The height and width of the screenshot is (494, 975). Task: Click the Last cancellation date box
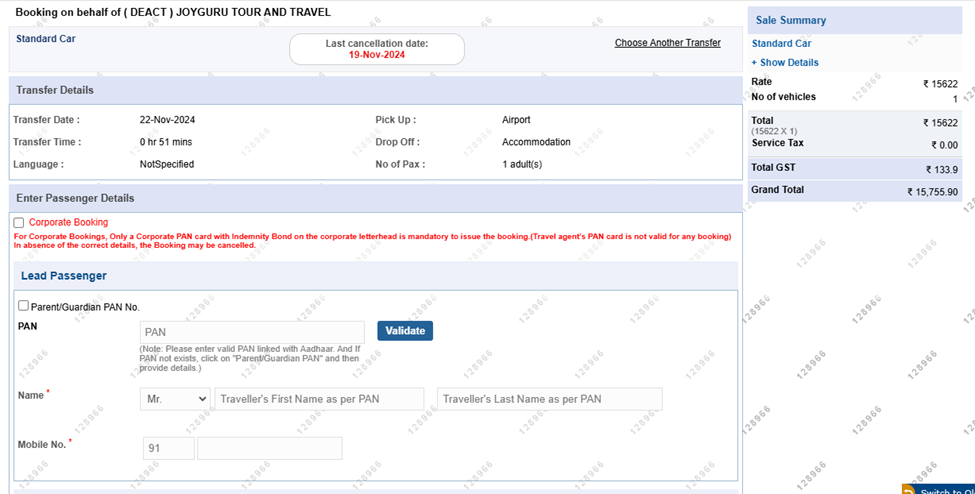tap(377, 49)
